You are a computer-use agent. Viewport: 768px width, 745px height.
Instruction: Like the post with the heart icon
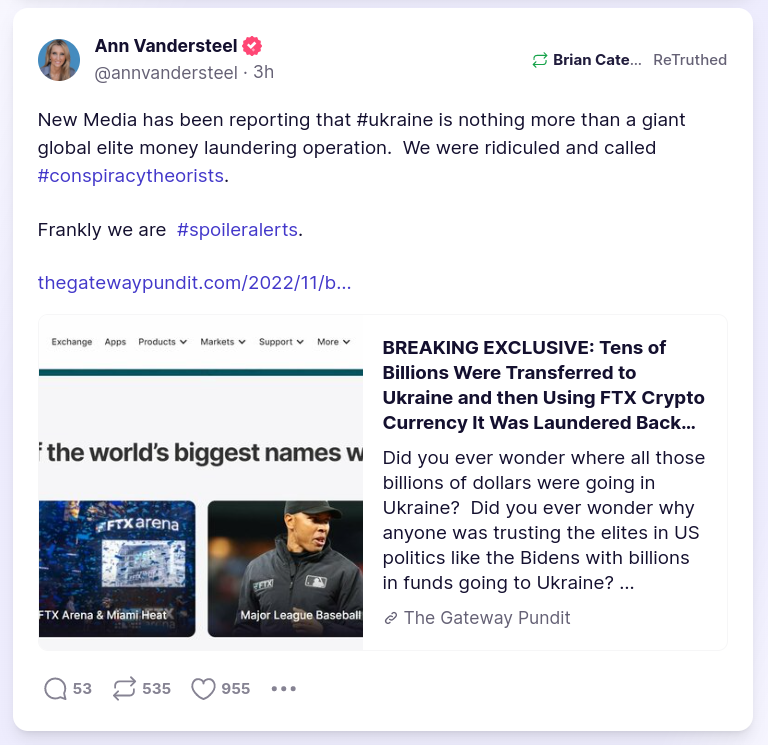pos(203,688)
